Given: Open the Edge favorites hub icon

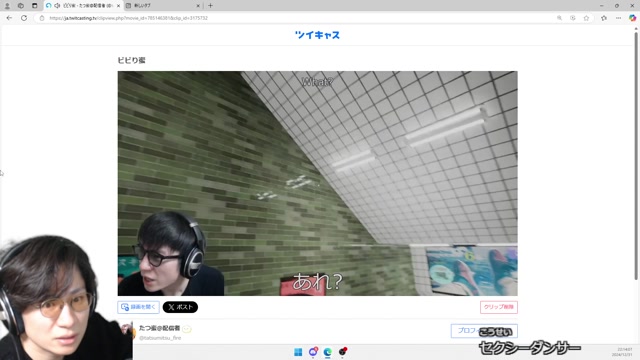Looking at the screenshot, I should (604, 18).
